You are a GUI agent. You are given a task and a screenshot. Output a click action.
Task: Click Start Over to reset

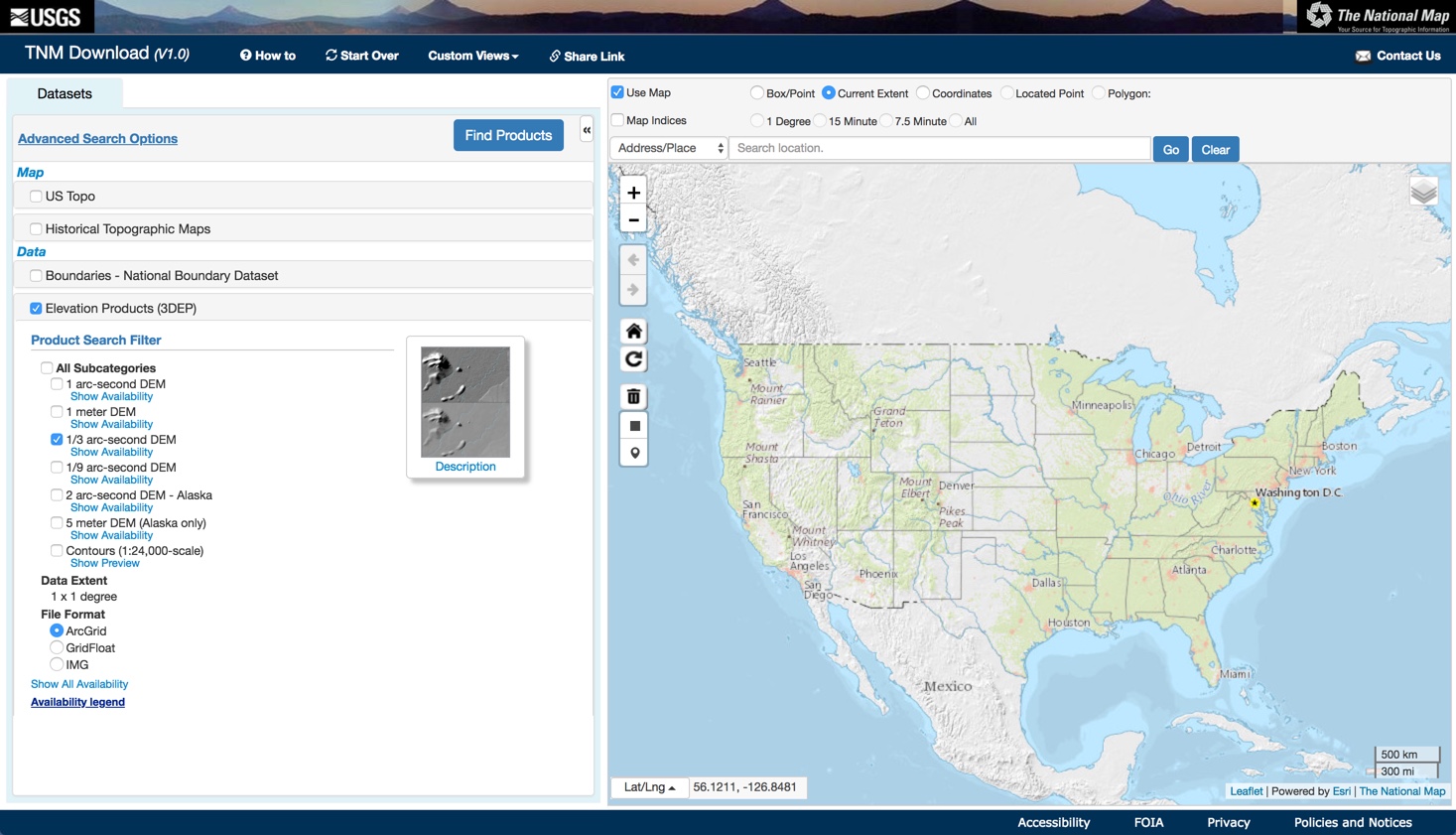coord(362,56)
